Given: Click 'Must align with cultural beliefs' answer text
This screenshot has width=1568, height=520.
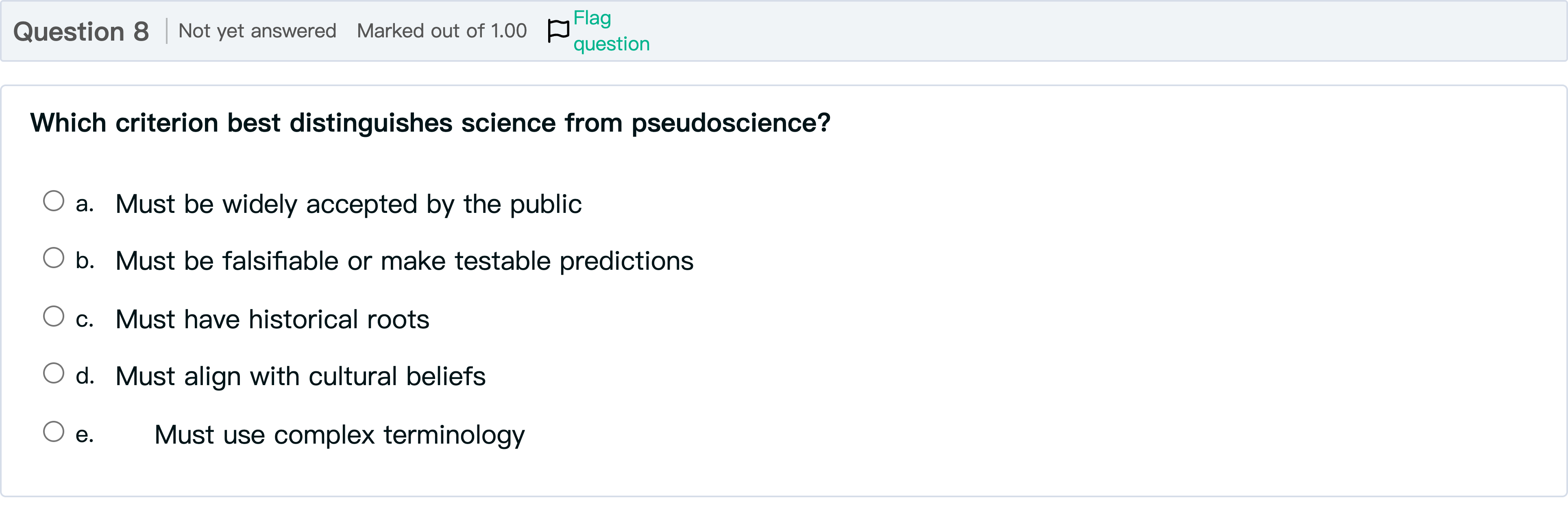Looking at the screenshot, I should (x=300, y=377).
